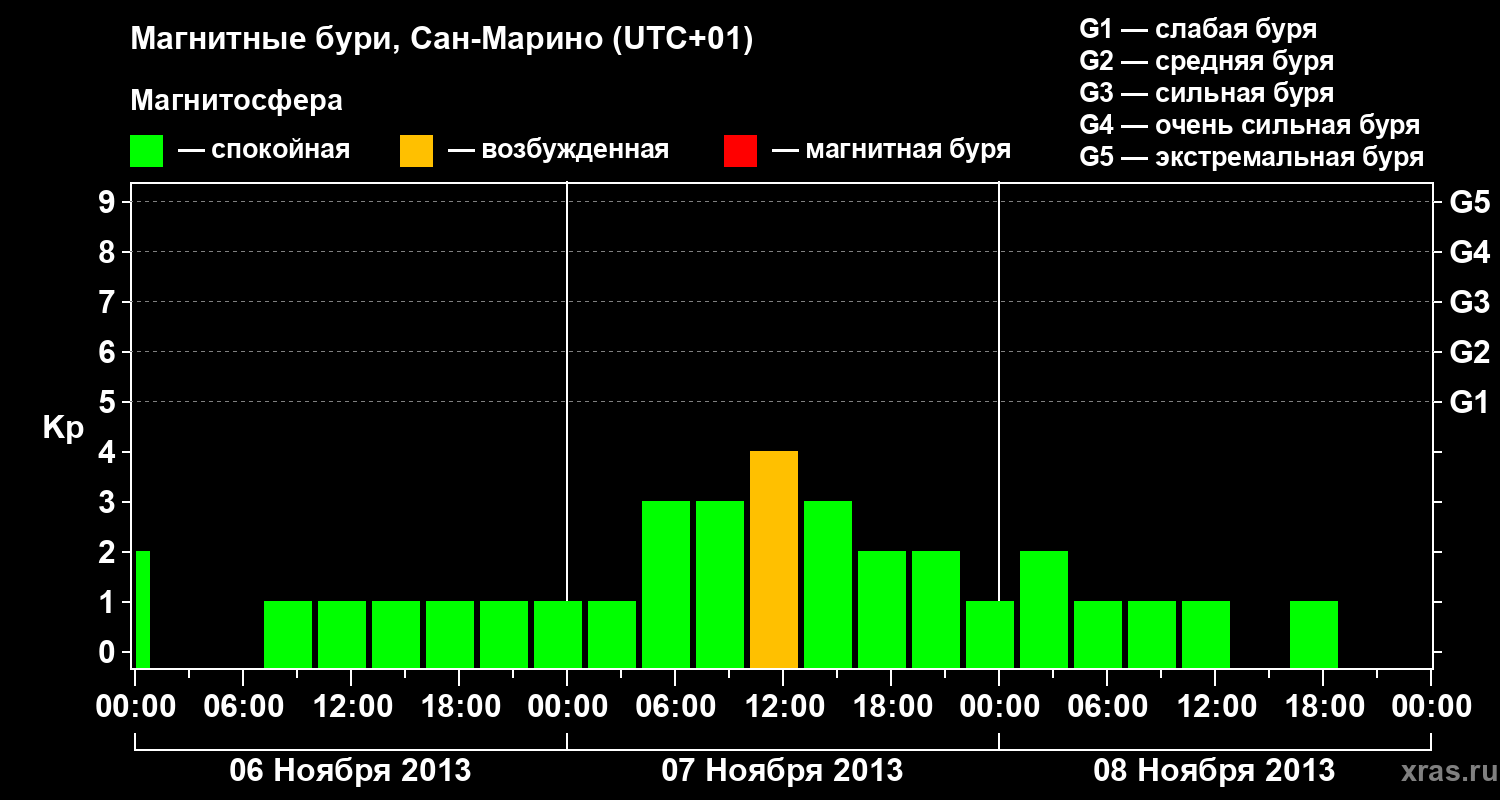Image resolution: width=1500 pixels, height=800 pixels.
Task: Click the G1 label on the right axis
Action: click(1470, 402)
